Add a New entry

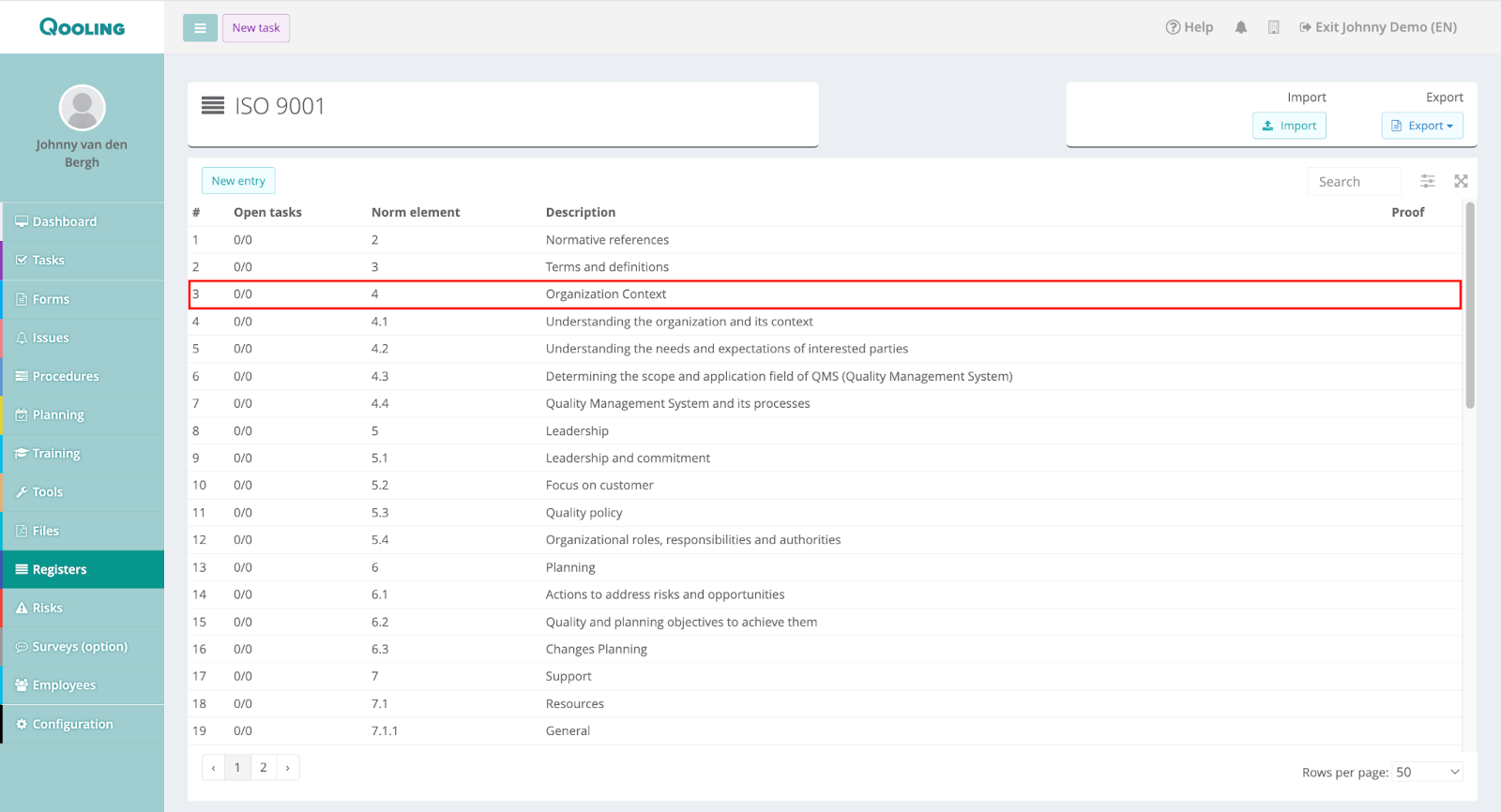tap(238, 181)
